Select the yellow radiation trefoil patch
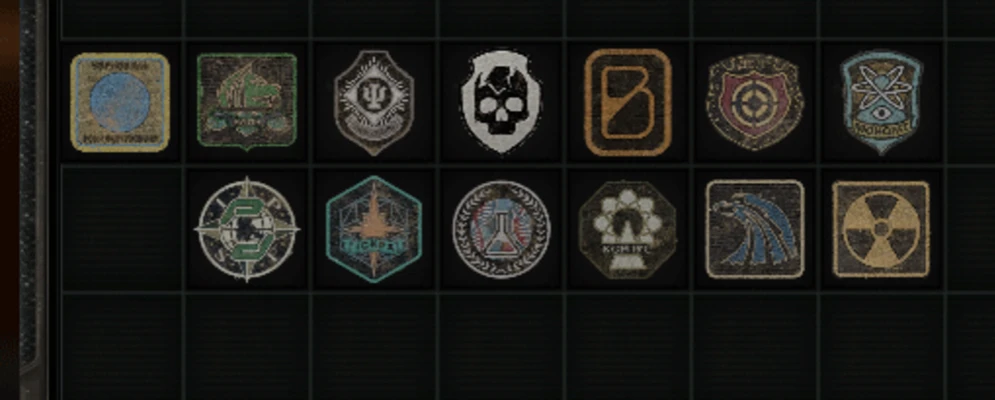The image size is (995, 400). [881, 229]
